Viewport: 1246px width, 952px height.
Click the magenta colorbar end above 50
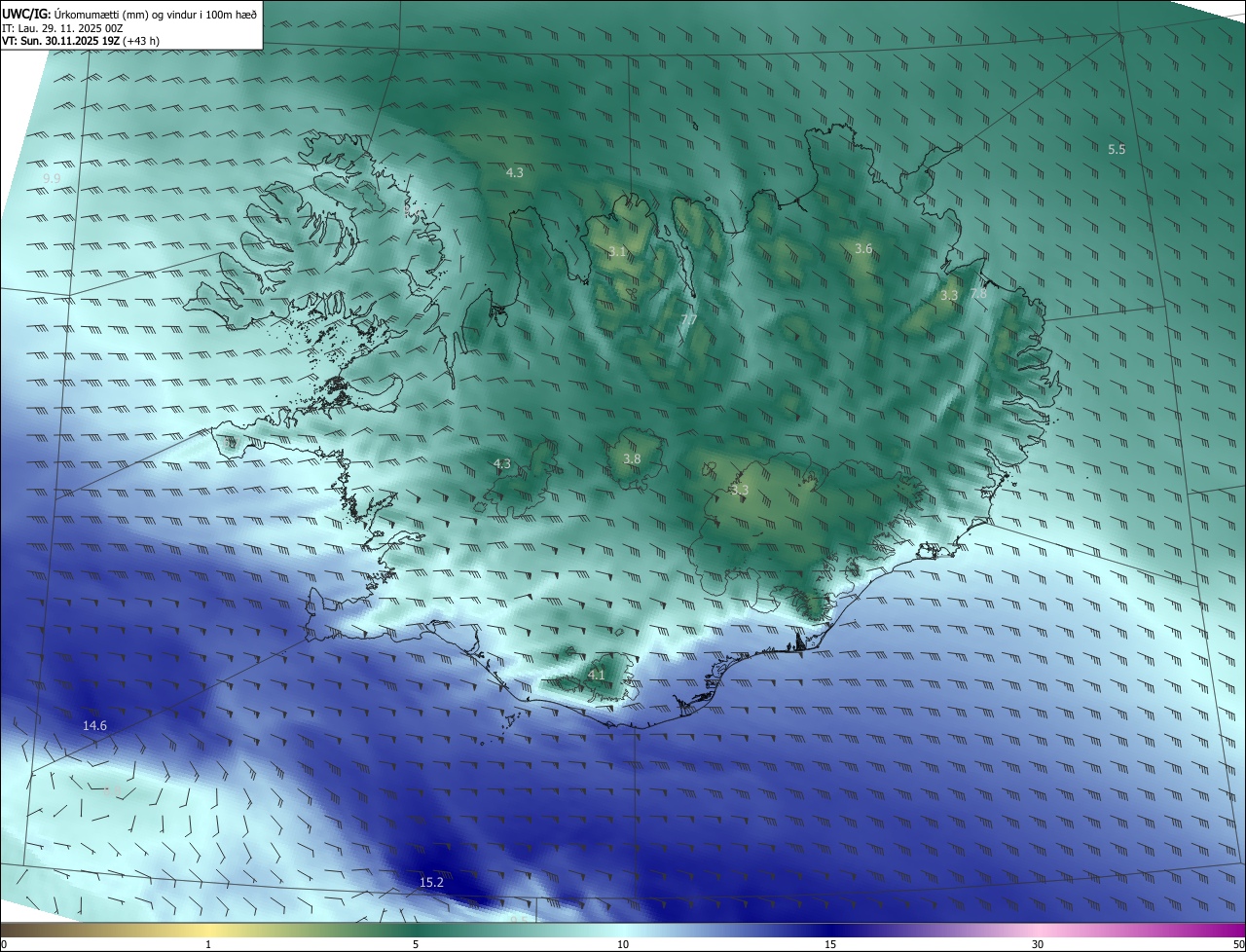coord(1236,930)
